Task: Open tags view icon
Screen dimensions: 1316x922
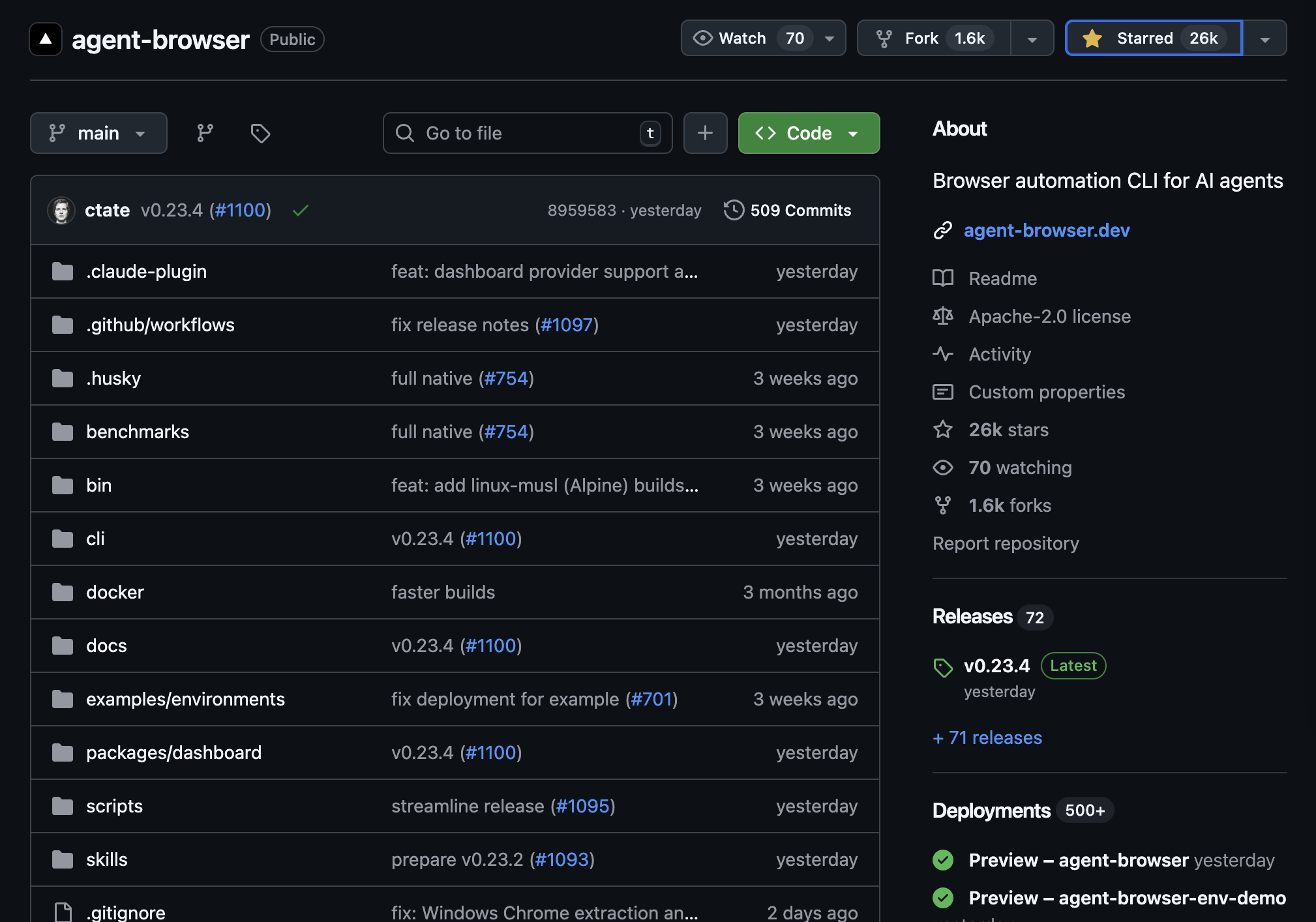Action: pyautogui.click(x=260, y=133)
